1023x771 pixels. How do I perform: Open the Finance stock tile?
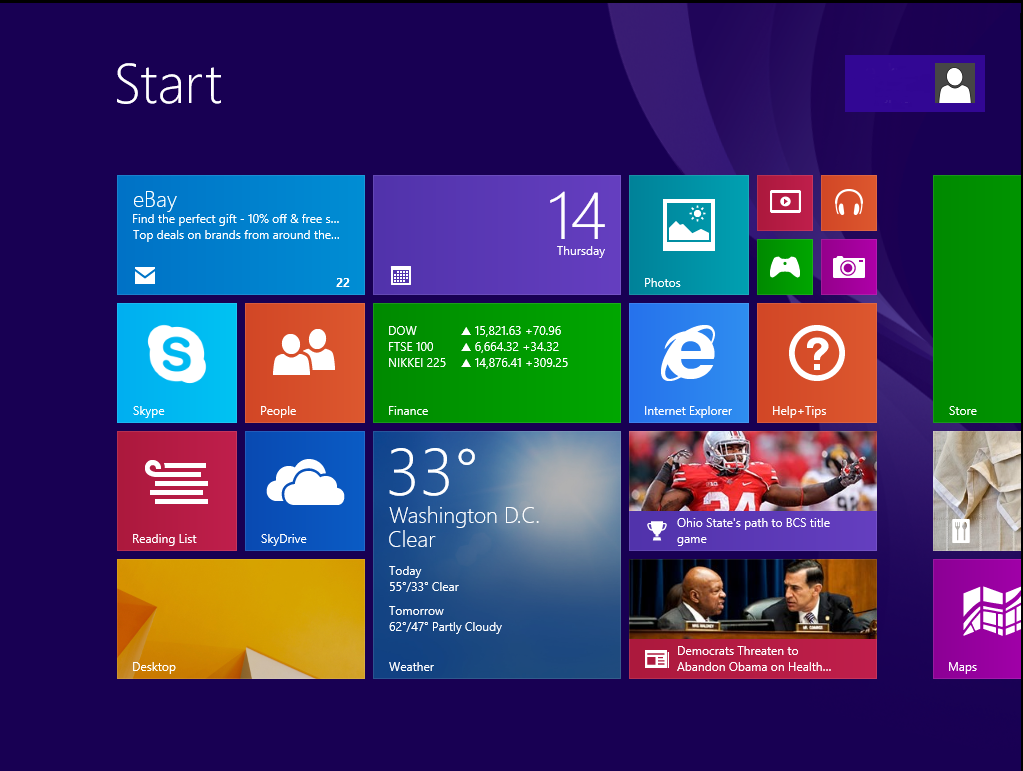pos(496,363)
